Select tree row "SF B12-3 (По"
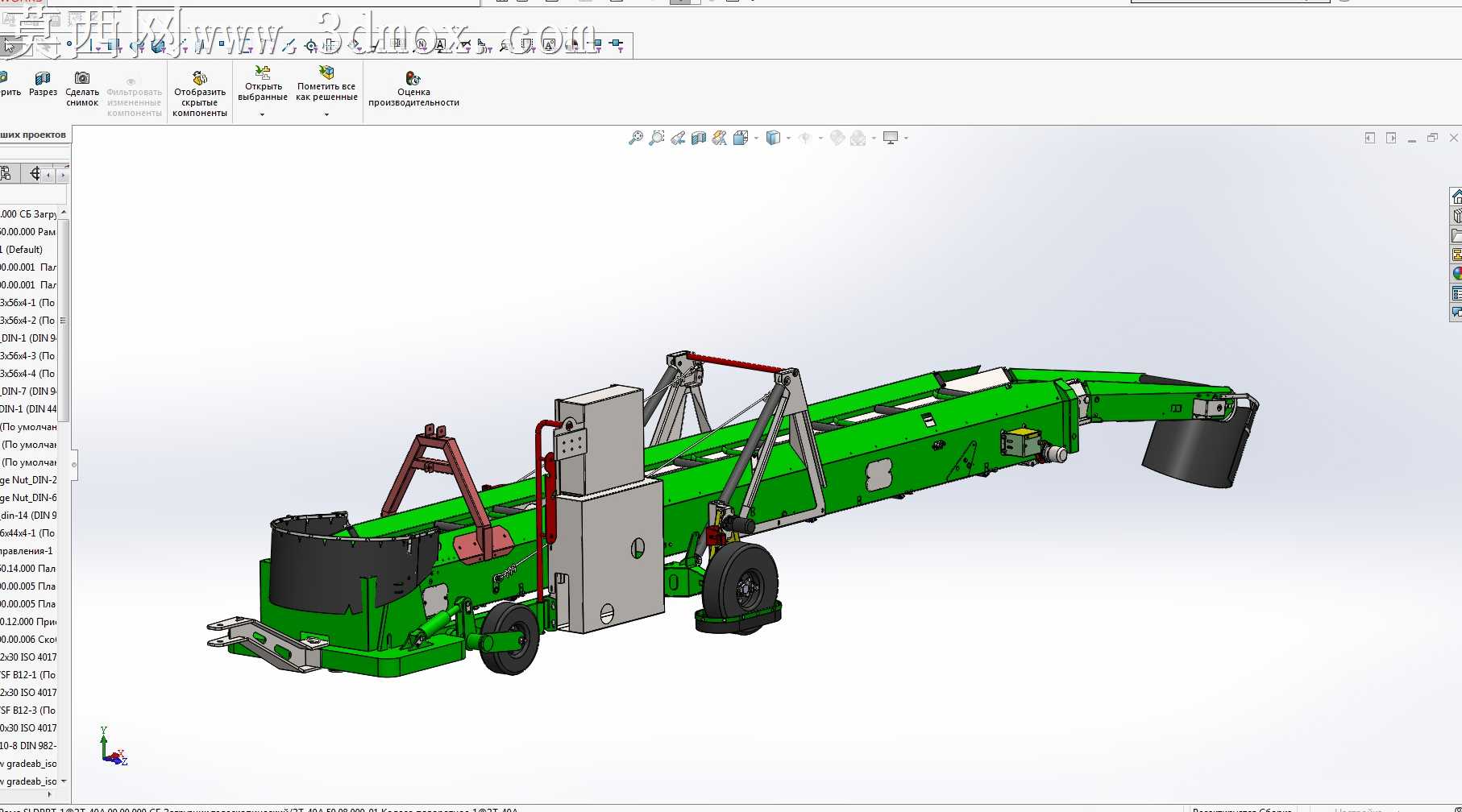The width and height of the screenshot is (1462, 812). pyautogui.click(x=28, y=710)
